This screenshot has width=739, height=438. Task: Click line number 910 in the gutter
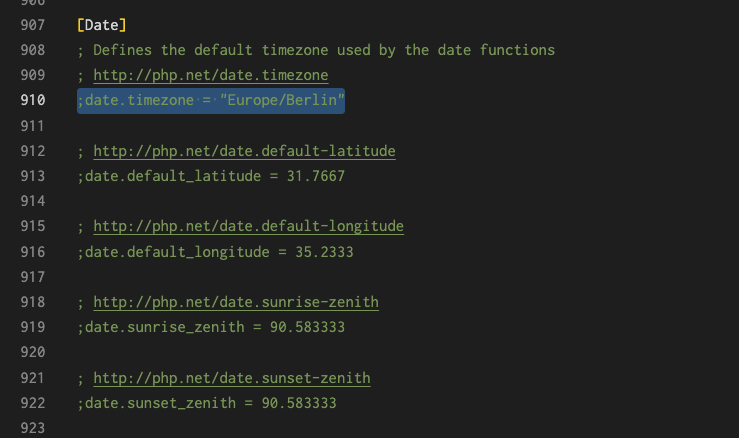pos(33,100)
